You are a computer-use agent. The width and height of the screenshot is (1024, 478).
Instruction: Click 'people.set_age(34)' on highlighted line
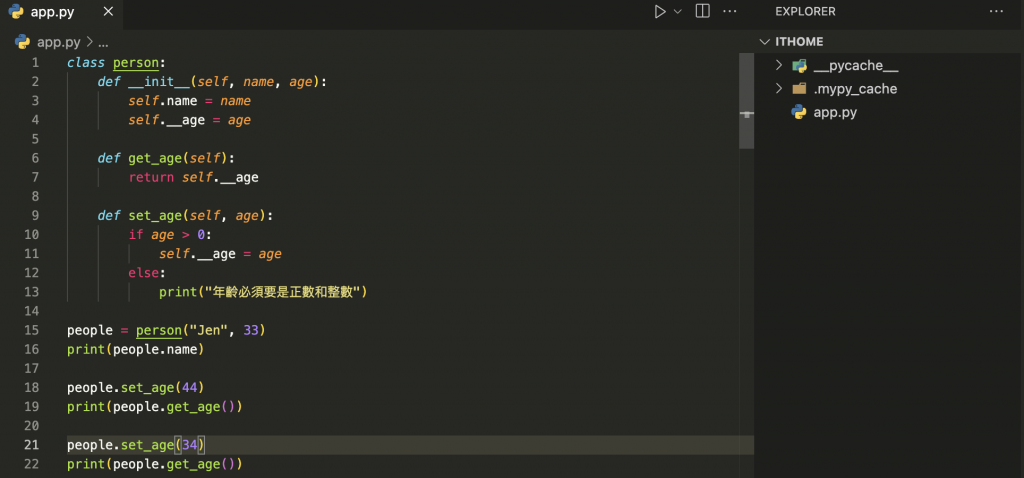coord(136,445)
